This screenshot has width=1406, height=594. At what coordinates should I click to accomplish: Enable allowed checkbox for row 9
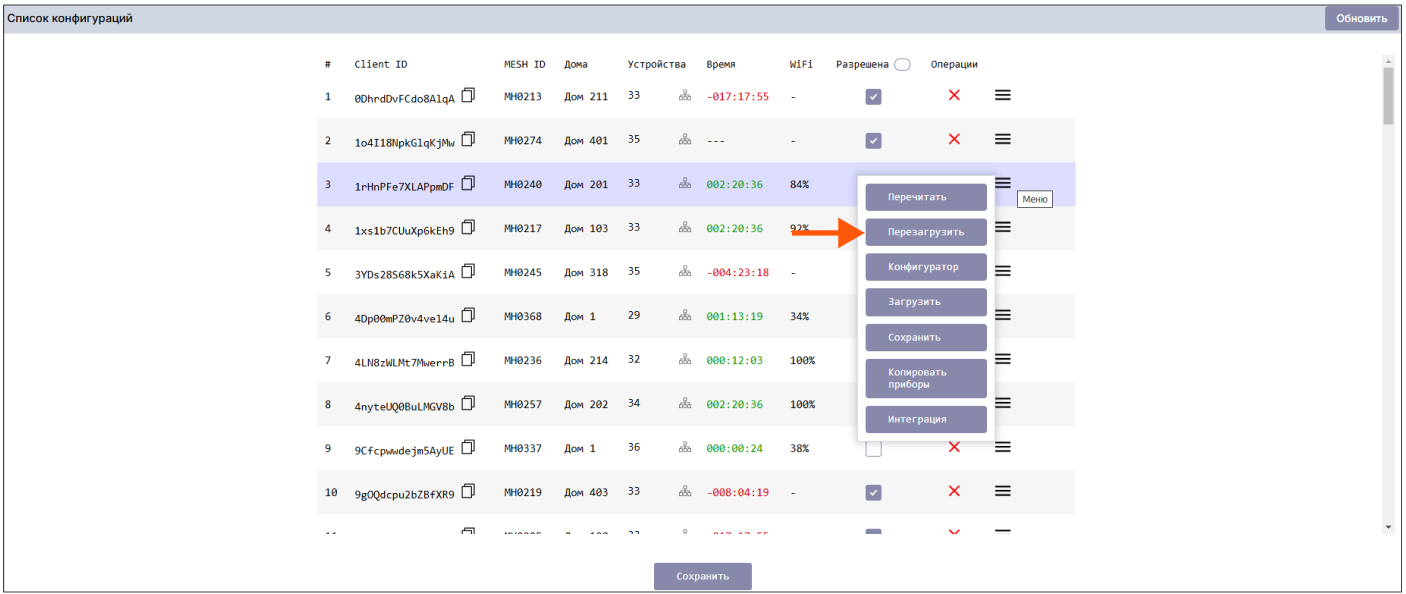[873, 449]
